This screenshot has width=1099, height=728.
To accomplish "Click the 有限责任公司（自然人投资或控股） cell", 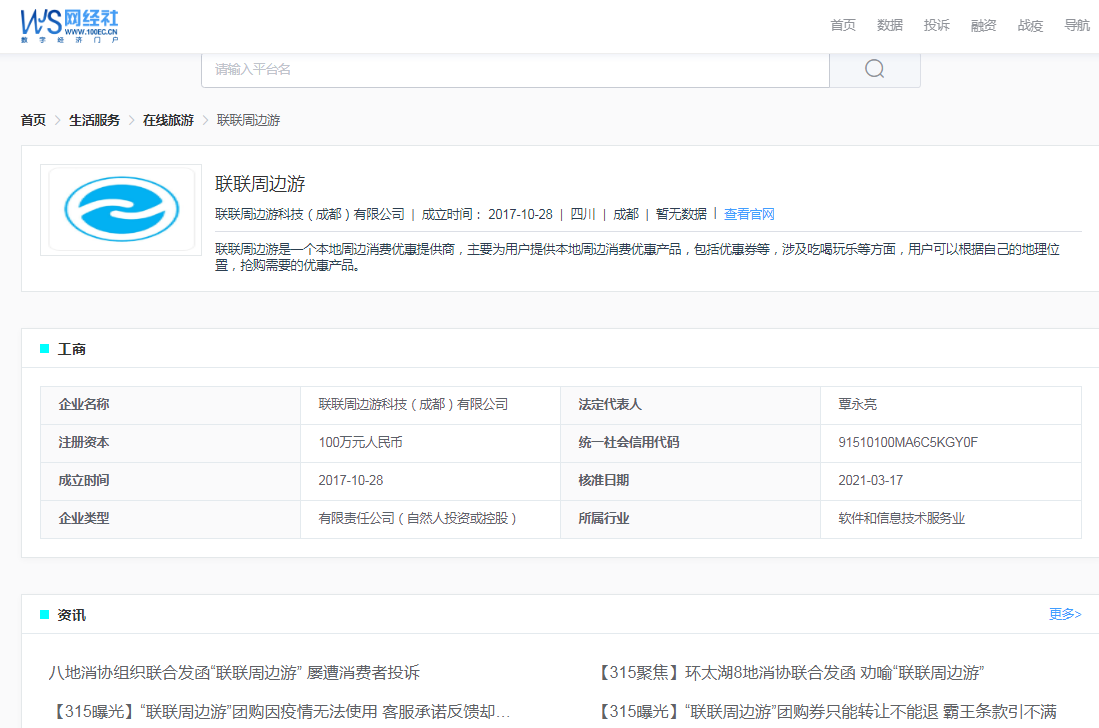I will click(x=418, y=518).
